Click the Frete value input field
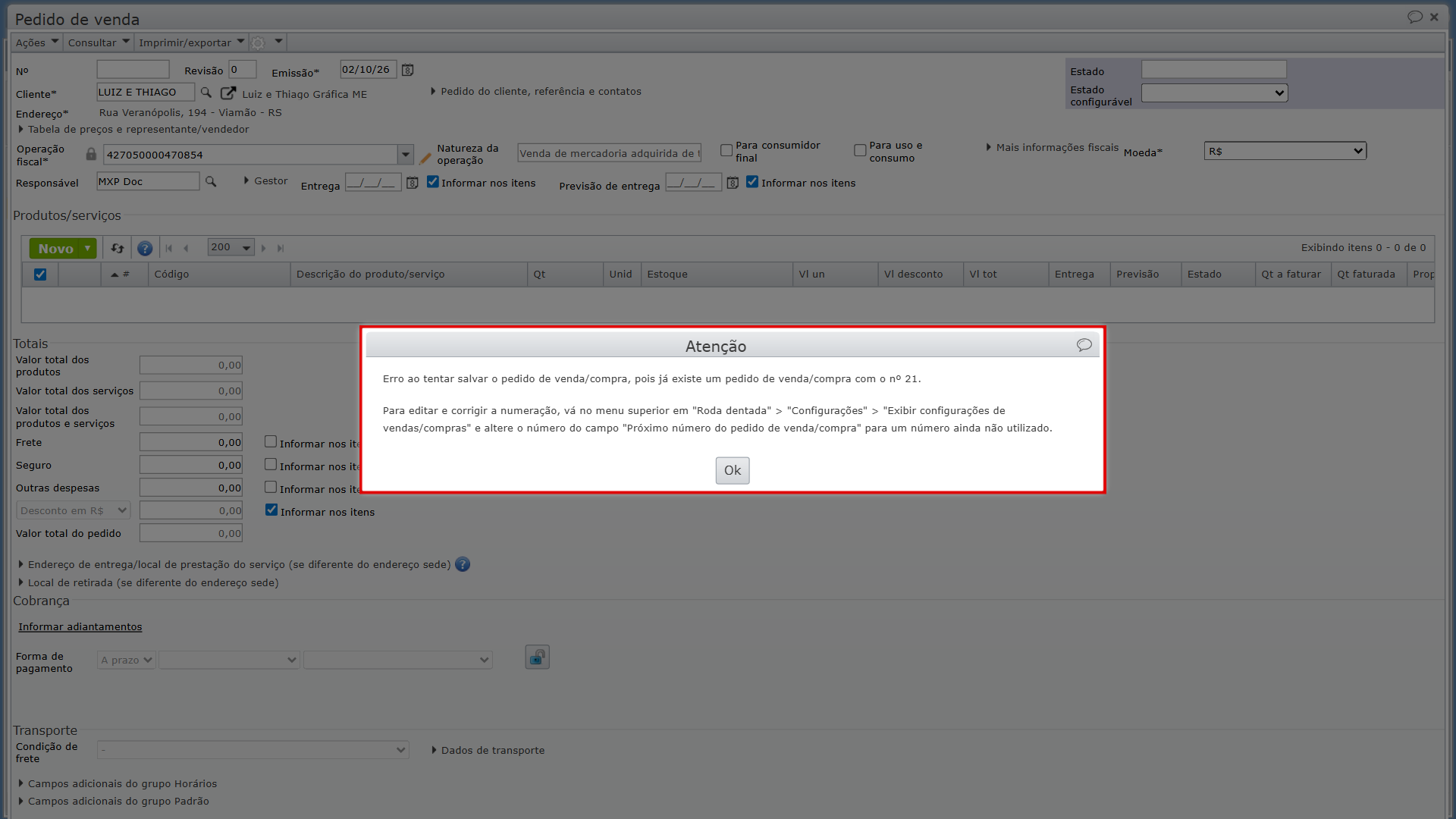The image size is (1456, 819). pyautogui.click(x=191, y=442)
